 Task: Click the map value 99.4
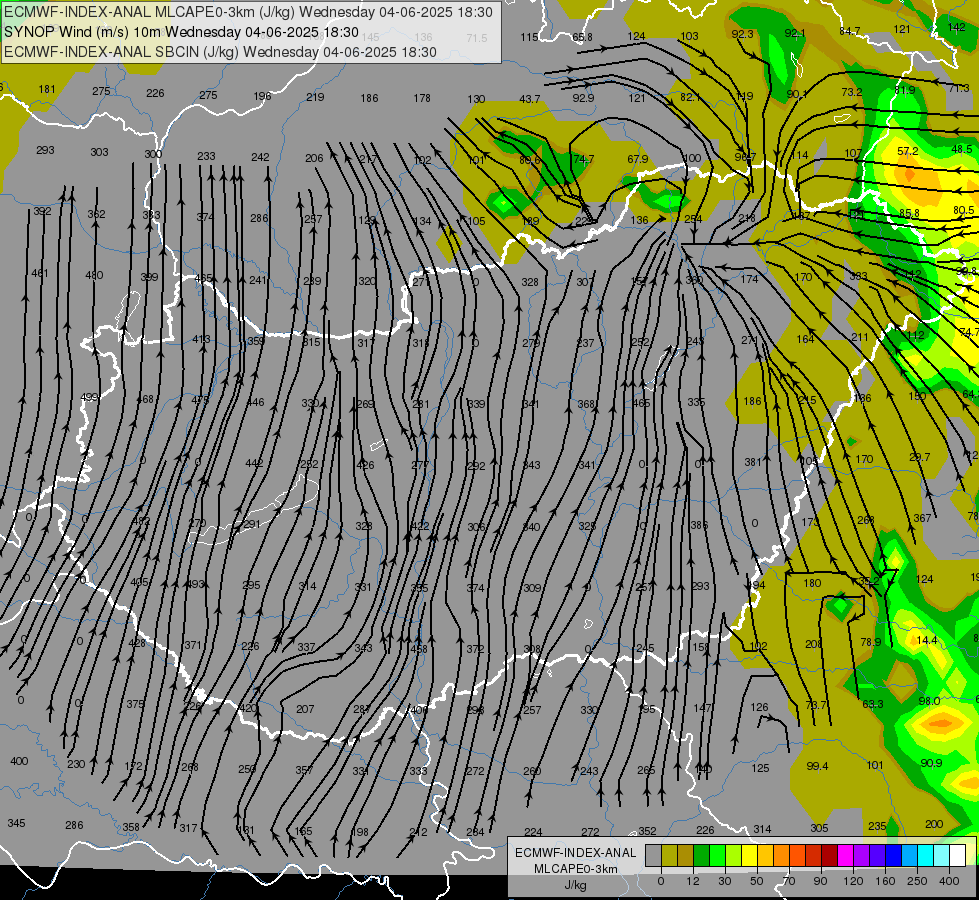[817, 766]
